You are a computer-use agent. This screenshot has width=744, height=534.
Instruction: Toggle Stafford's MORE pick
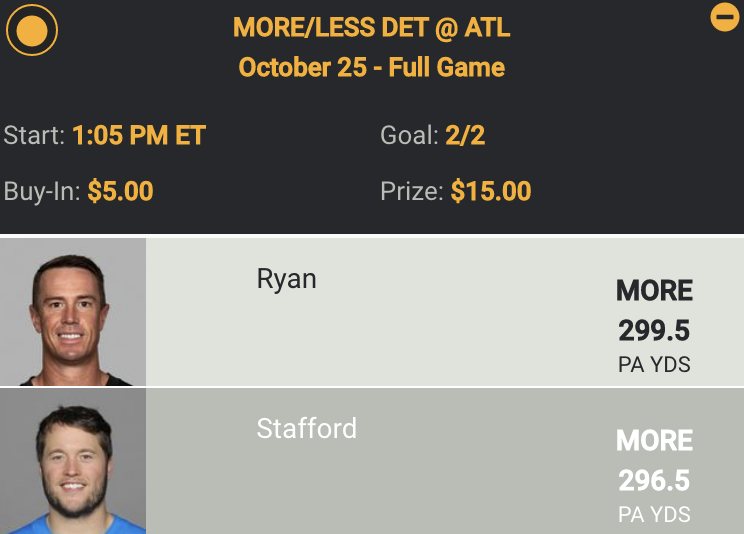[654, 441]
